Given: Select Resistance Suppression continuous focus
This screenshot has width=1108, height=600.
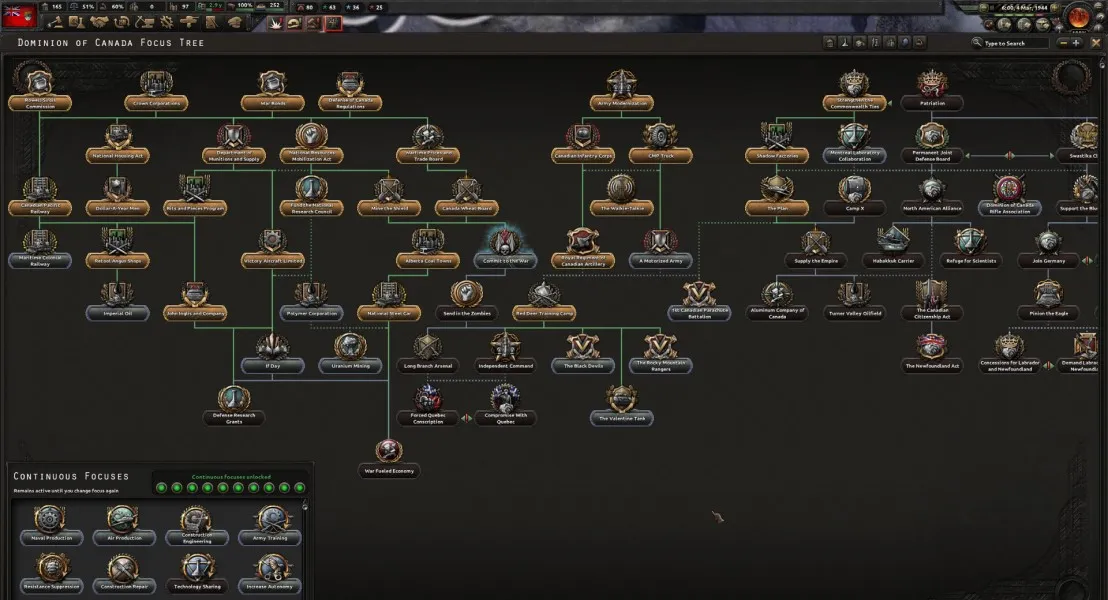Looking at the screenshot, I should pyautogui.click(x=51, y=573).
